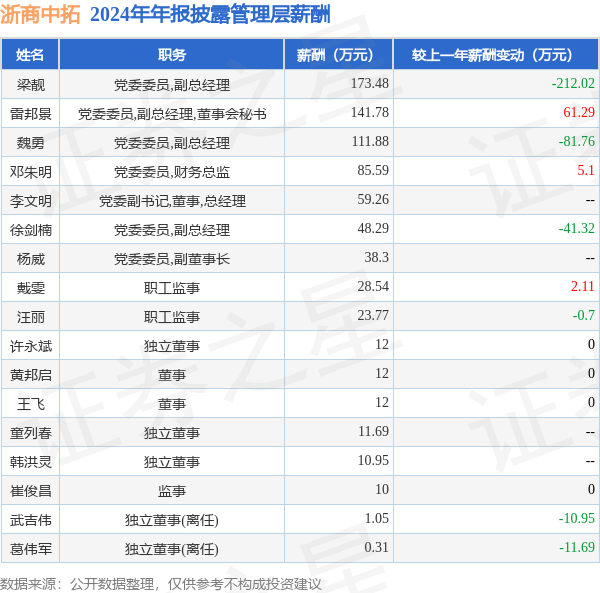
Task: Select salary value 0.31
Action: (x=377, y=547)
